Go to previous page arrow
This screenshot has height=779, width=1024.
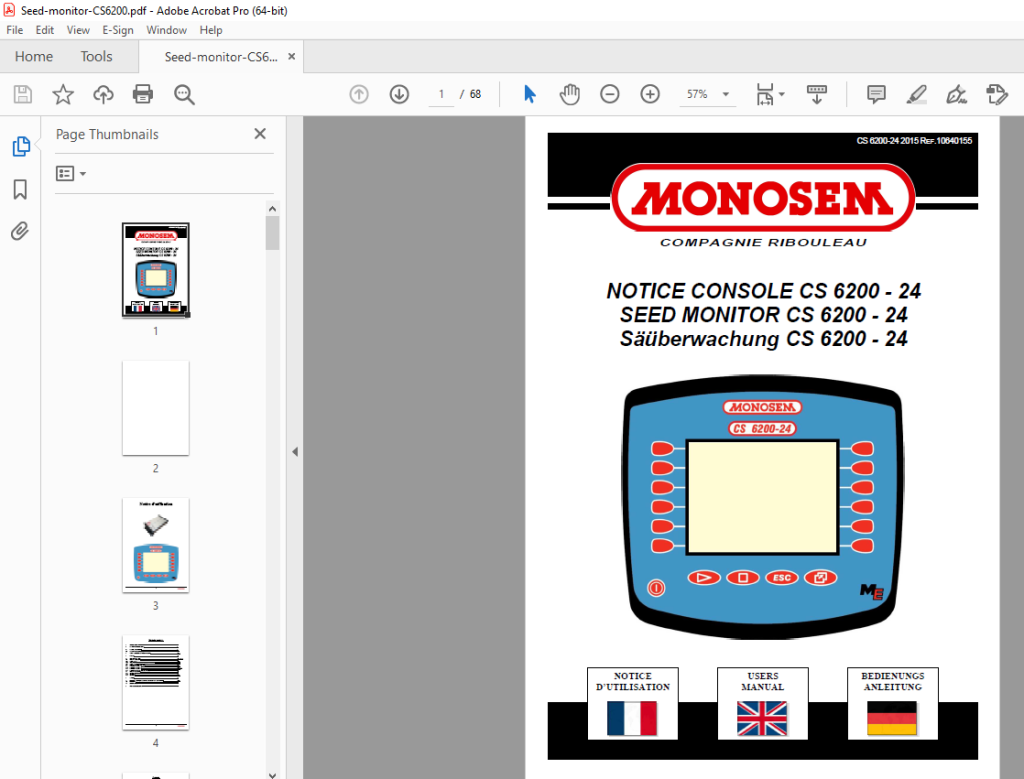coord(359,95)
